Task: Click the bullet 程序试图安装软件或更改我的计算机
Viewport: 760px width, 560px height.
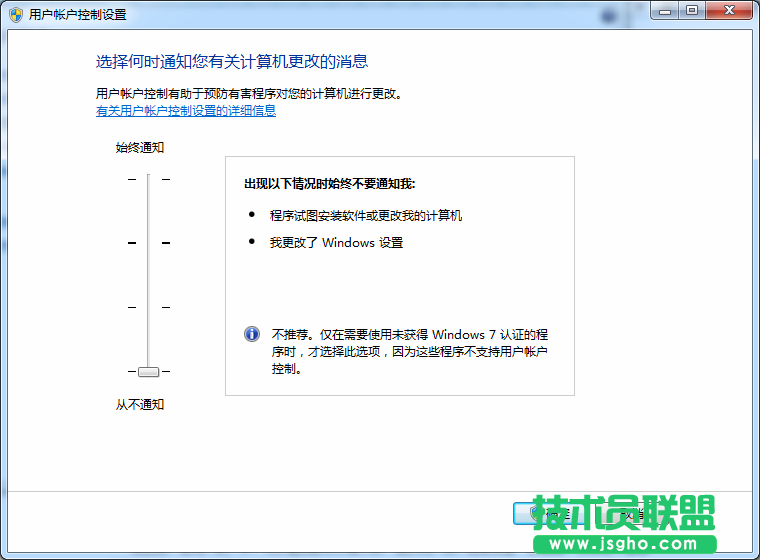Action: (366, 215)
